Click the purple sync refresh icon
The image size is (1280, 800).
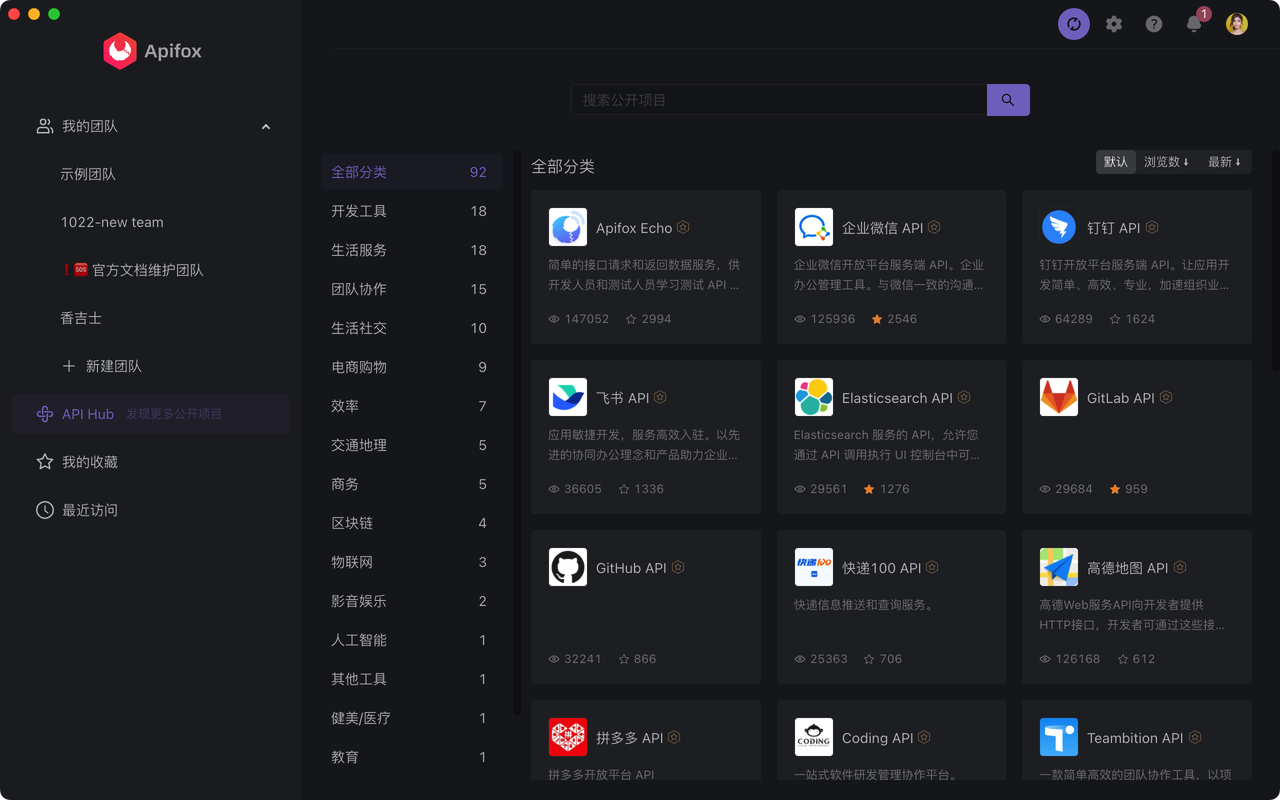1074,24
